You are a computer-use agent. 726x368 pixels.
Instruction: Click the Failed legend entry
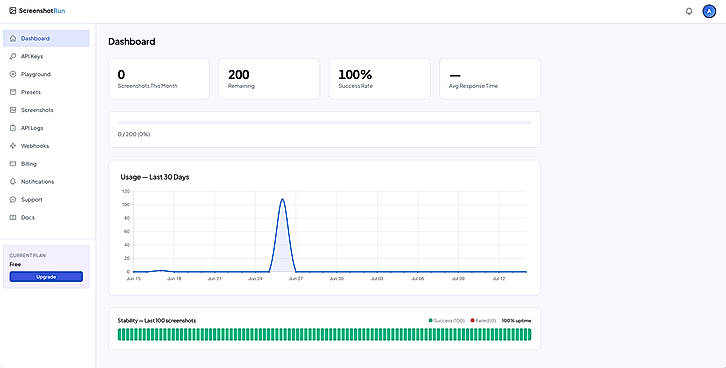pos(483,320)
